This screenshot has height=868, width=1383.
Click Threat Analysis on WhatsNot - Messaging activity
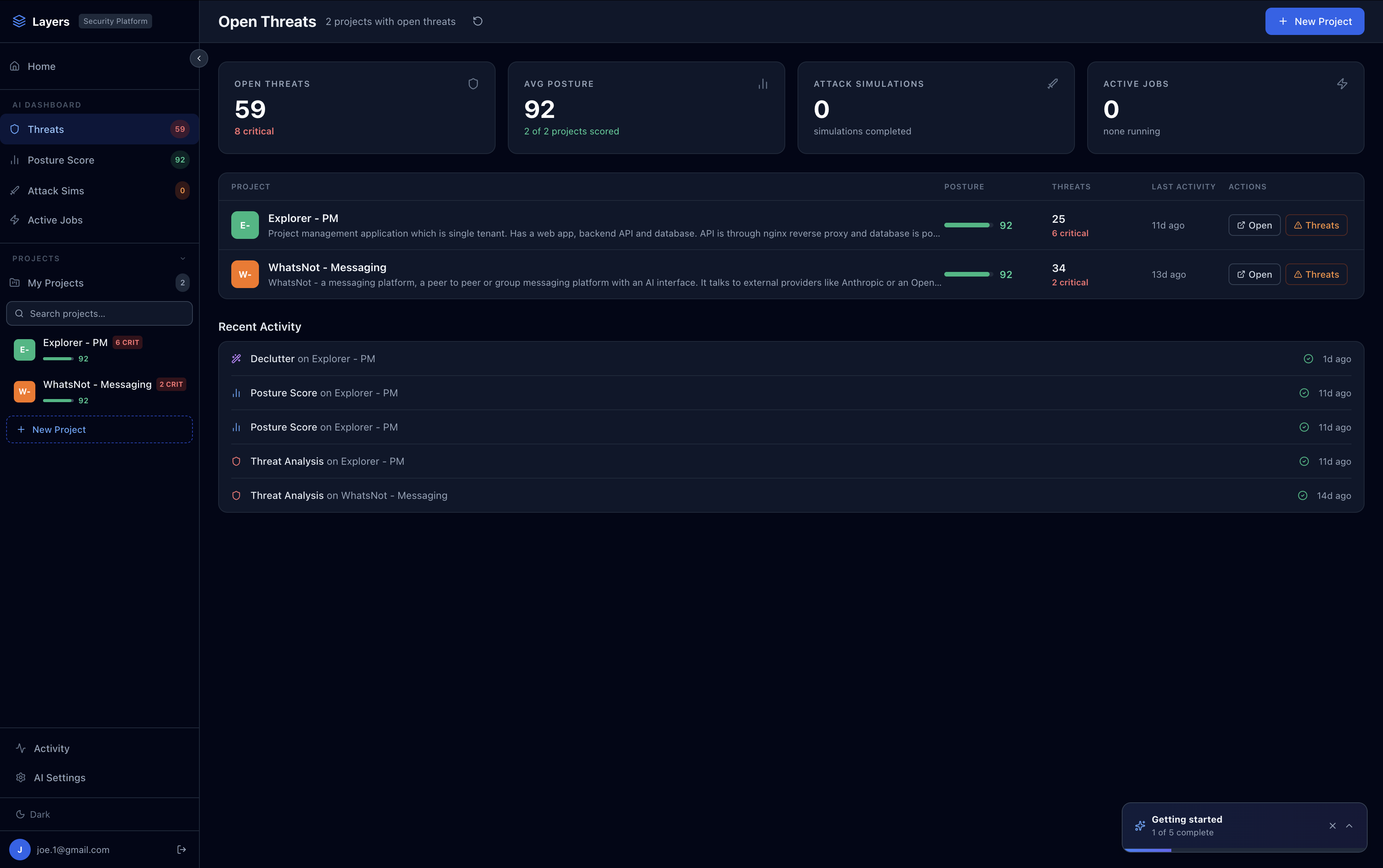pos(791,495)
